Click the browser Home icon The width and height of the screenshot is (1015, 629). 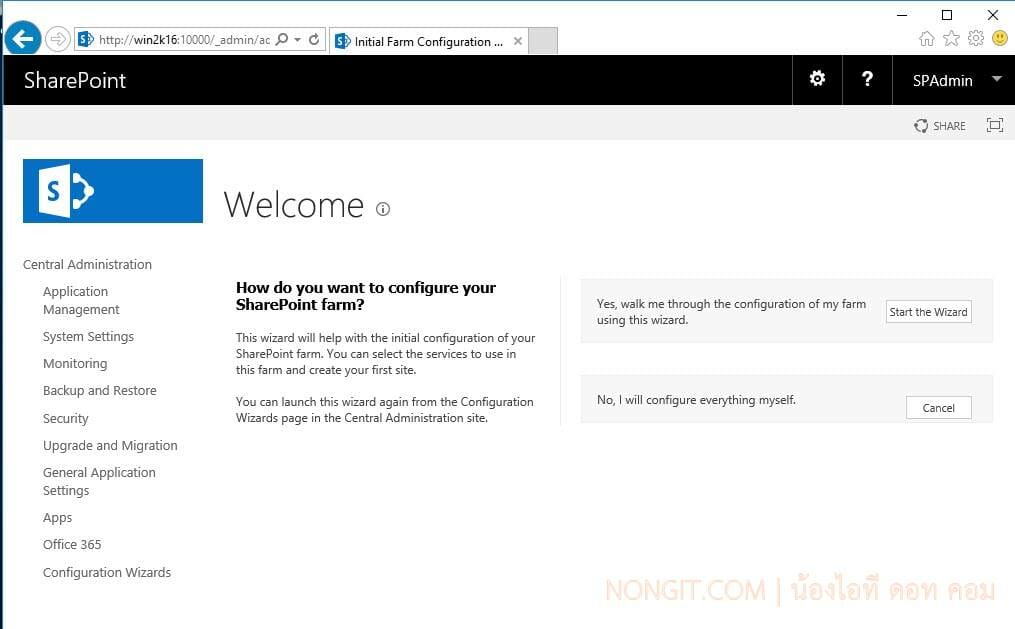pos(926,39)
